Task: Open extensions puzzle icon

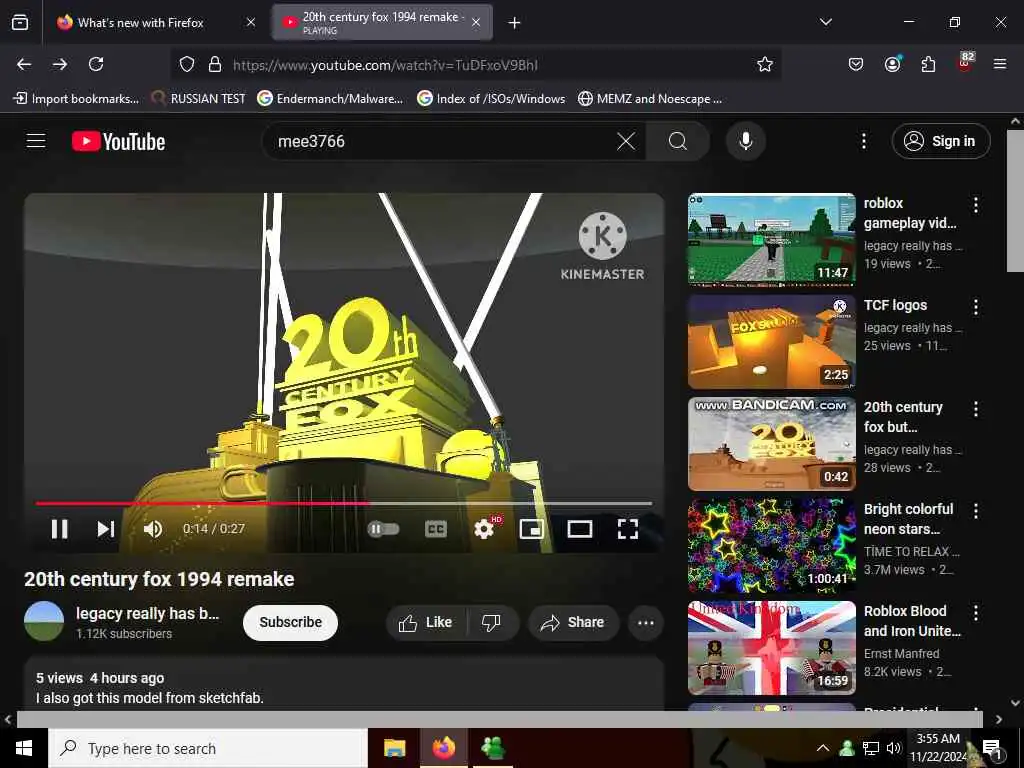Action: 928,64
